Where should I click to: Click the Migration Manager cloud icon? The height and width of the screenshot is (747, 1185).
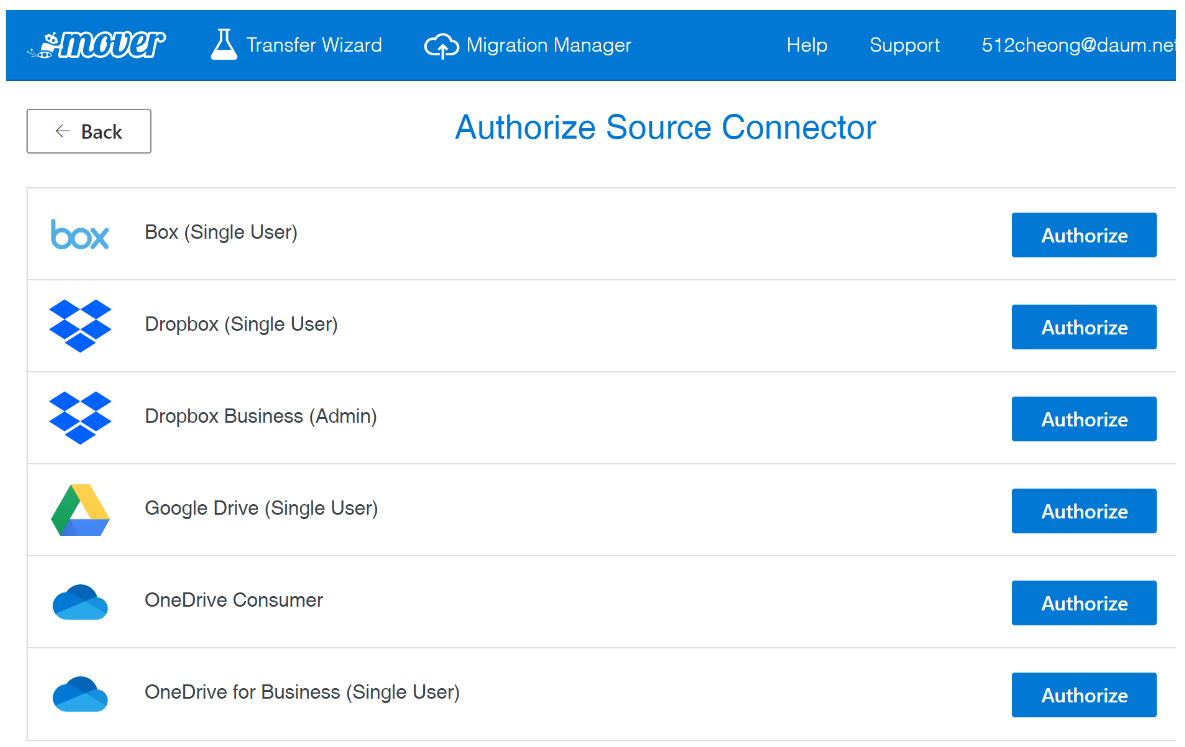(441, 44)
